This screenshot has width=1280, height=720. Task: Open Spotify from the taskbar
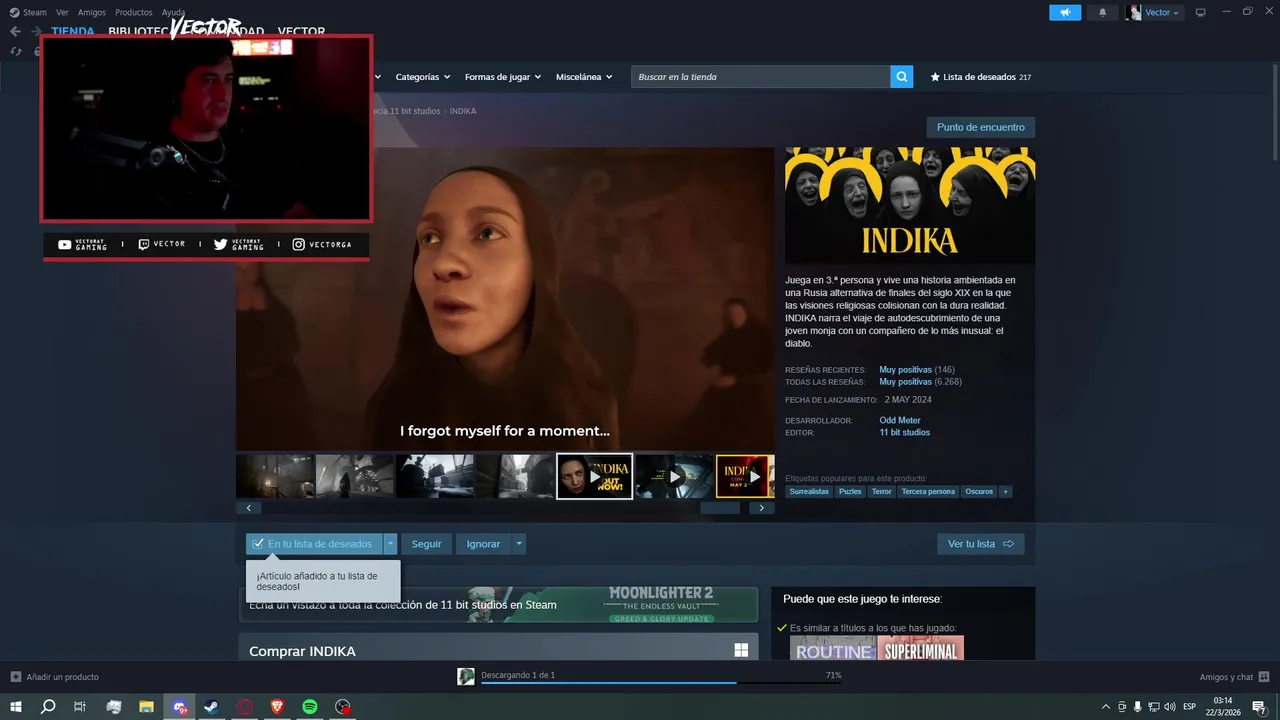(310, 707)
